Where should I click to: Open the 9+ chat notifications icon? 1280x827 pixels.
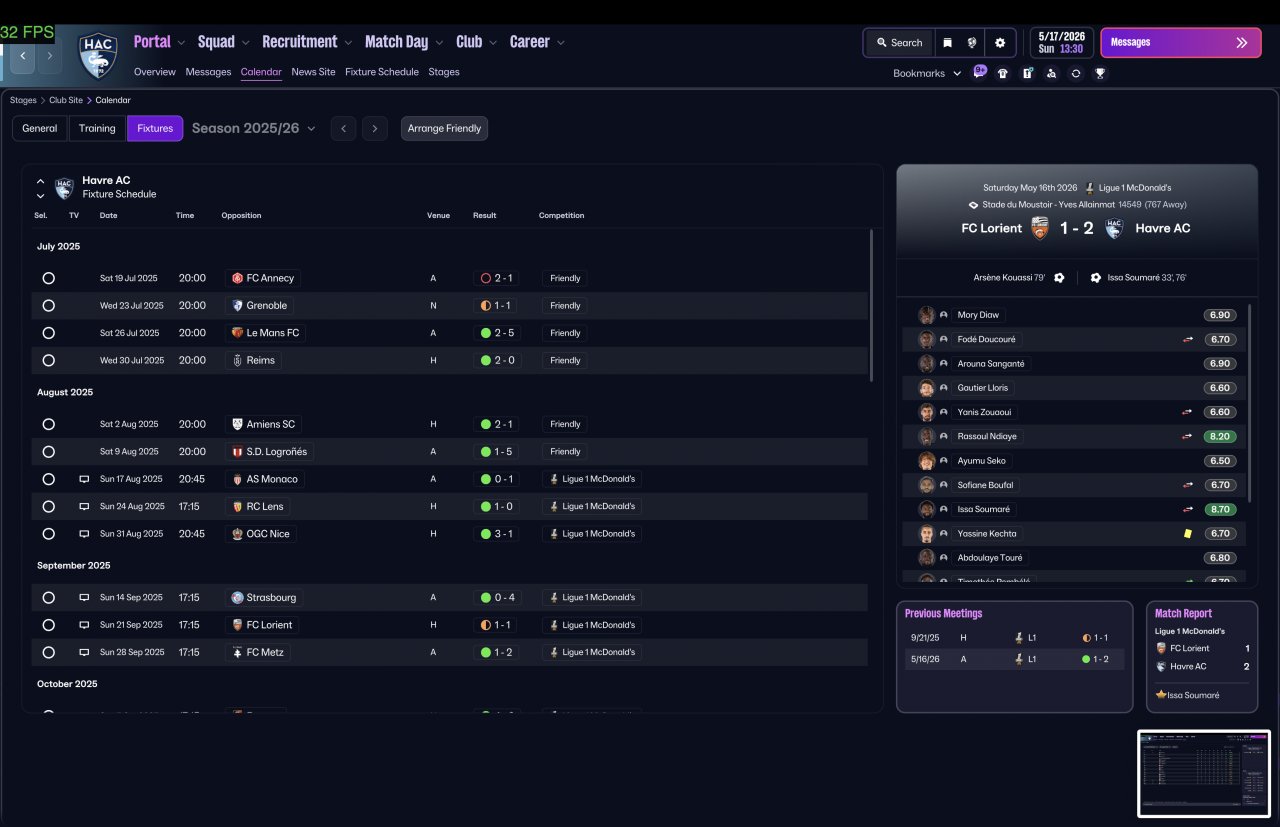(979, 72)
